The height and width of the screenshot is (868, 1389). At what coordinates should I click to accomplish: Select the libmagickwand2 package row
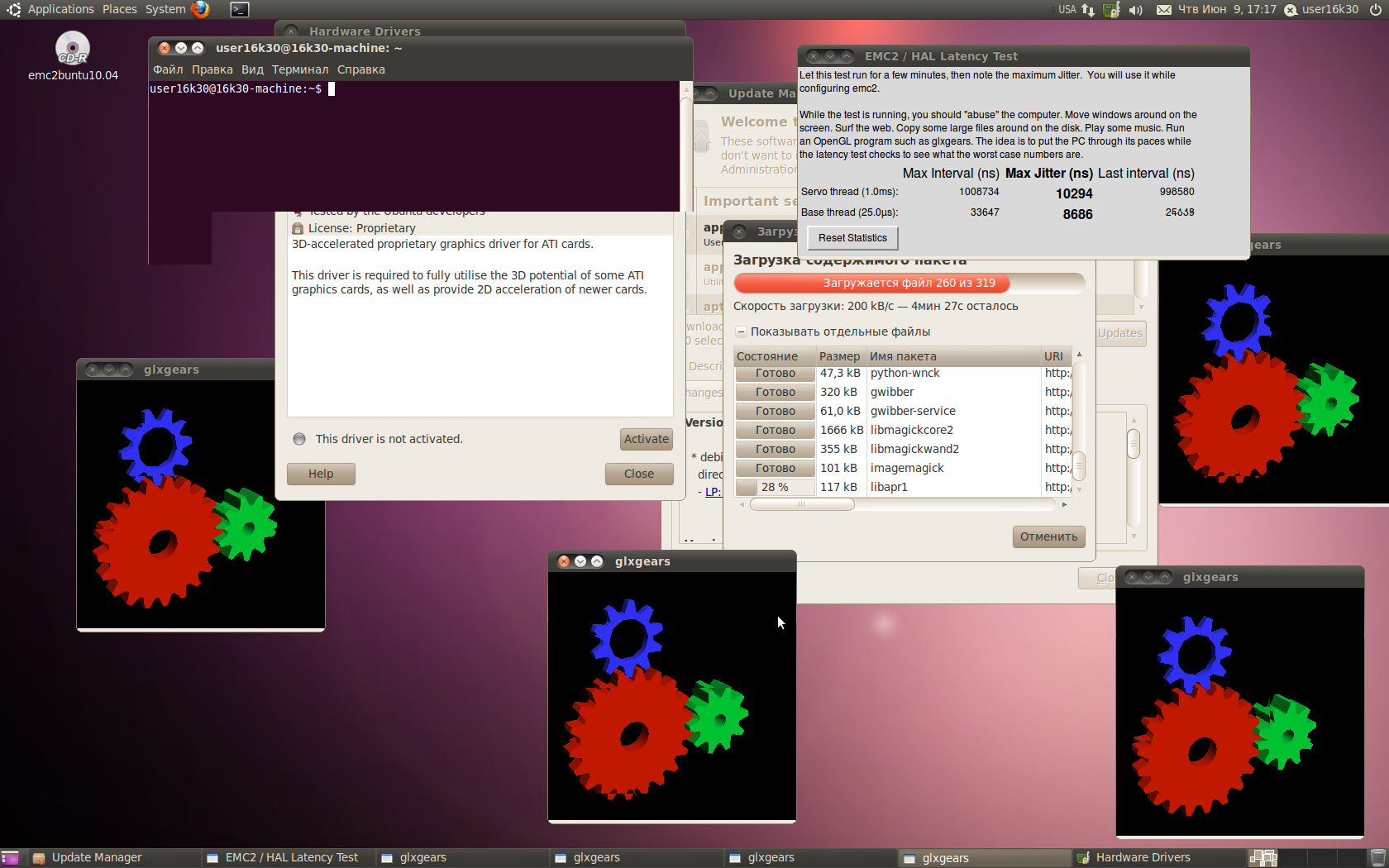click(x=903, y=449)
